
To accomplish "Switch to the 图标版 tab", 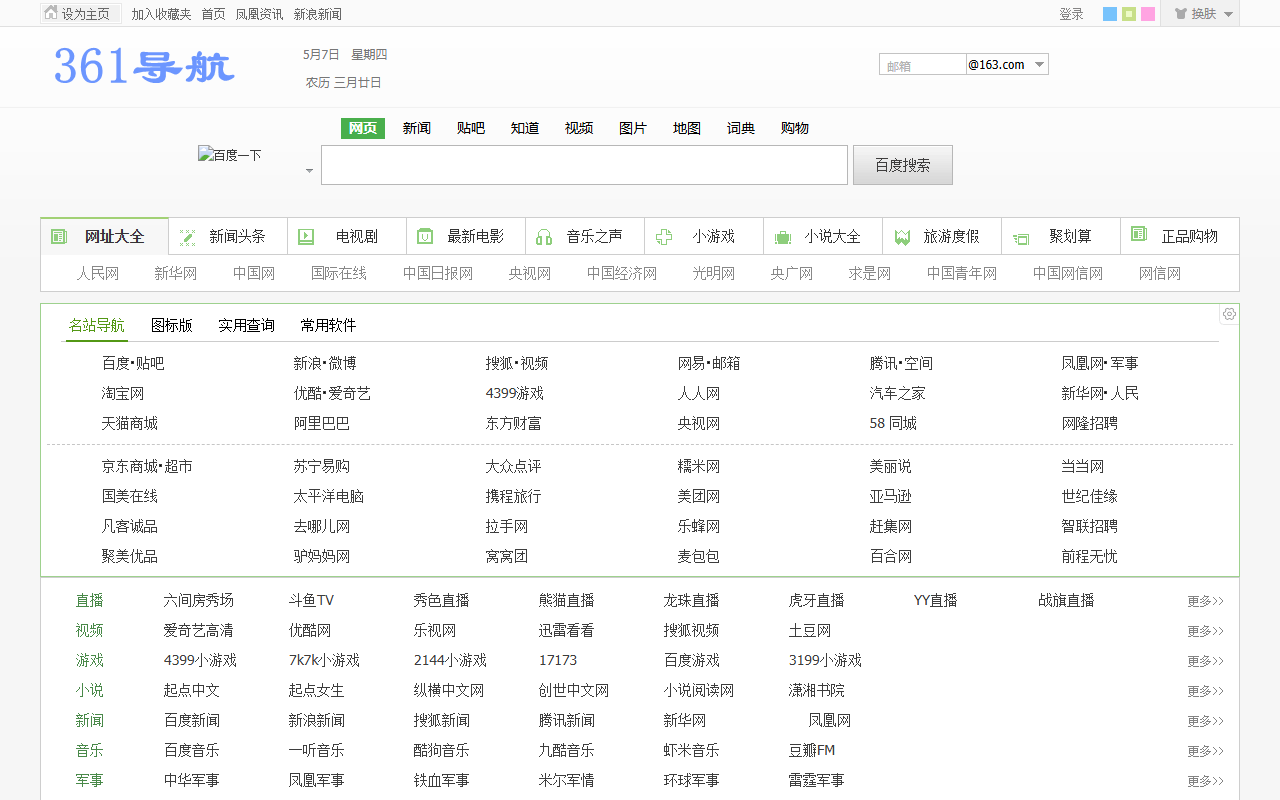I will point(172,325).
